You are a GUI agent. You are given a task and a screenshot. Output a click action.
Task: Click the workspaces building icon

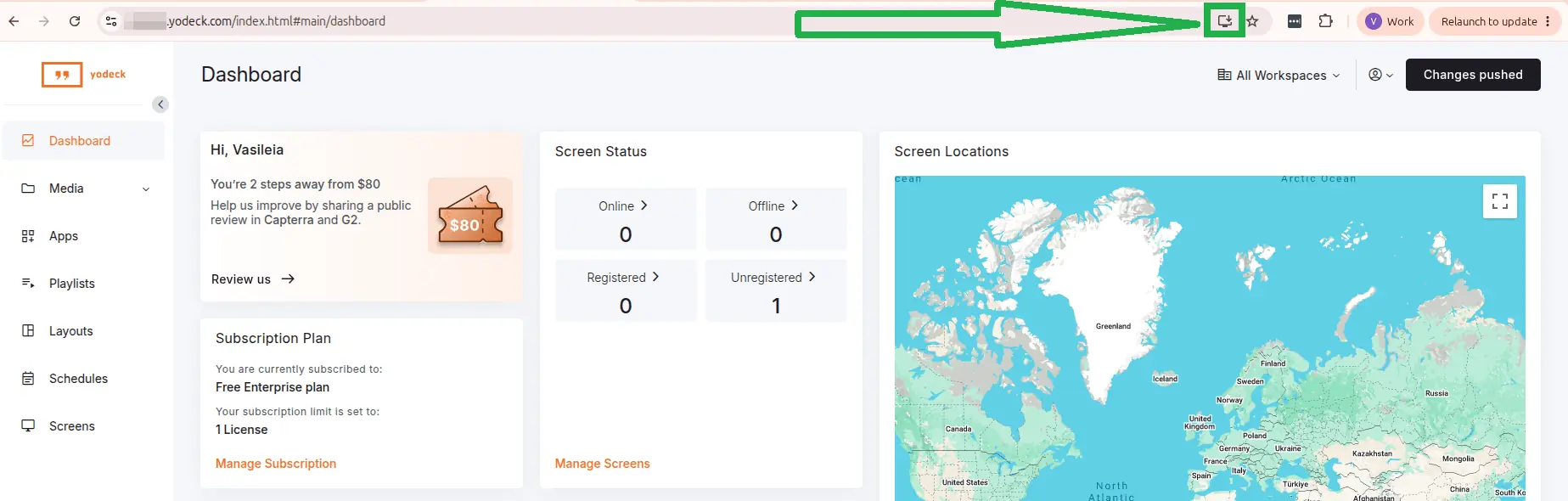pos(1224,75)
